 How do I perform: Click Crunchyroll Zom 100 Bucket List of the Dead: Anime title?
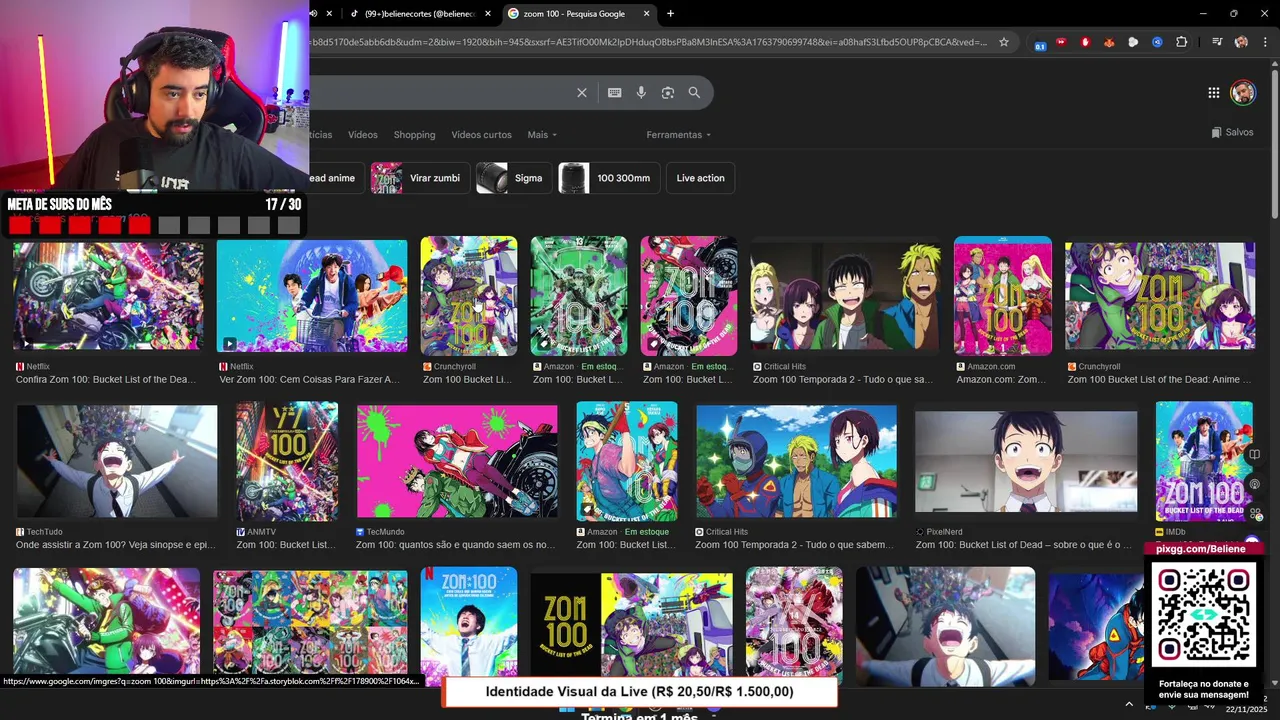click(1159, 380)
